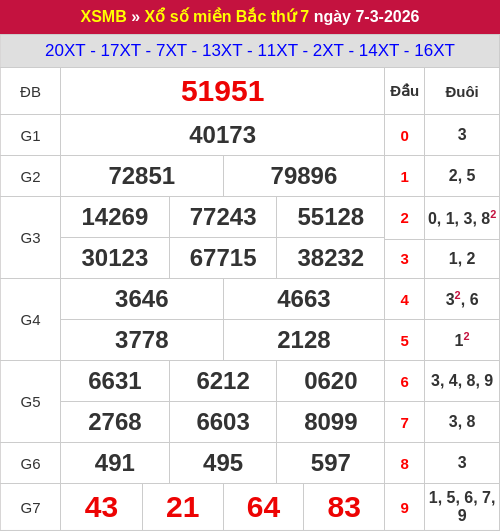Open the XSMB link in header

coord(103,16)
